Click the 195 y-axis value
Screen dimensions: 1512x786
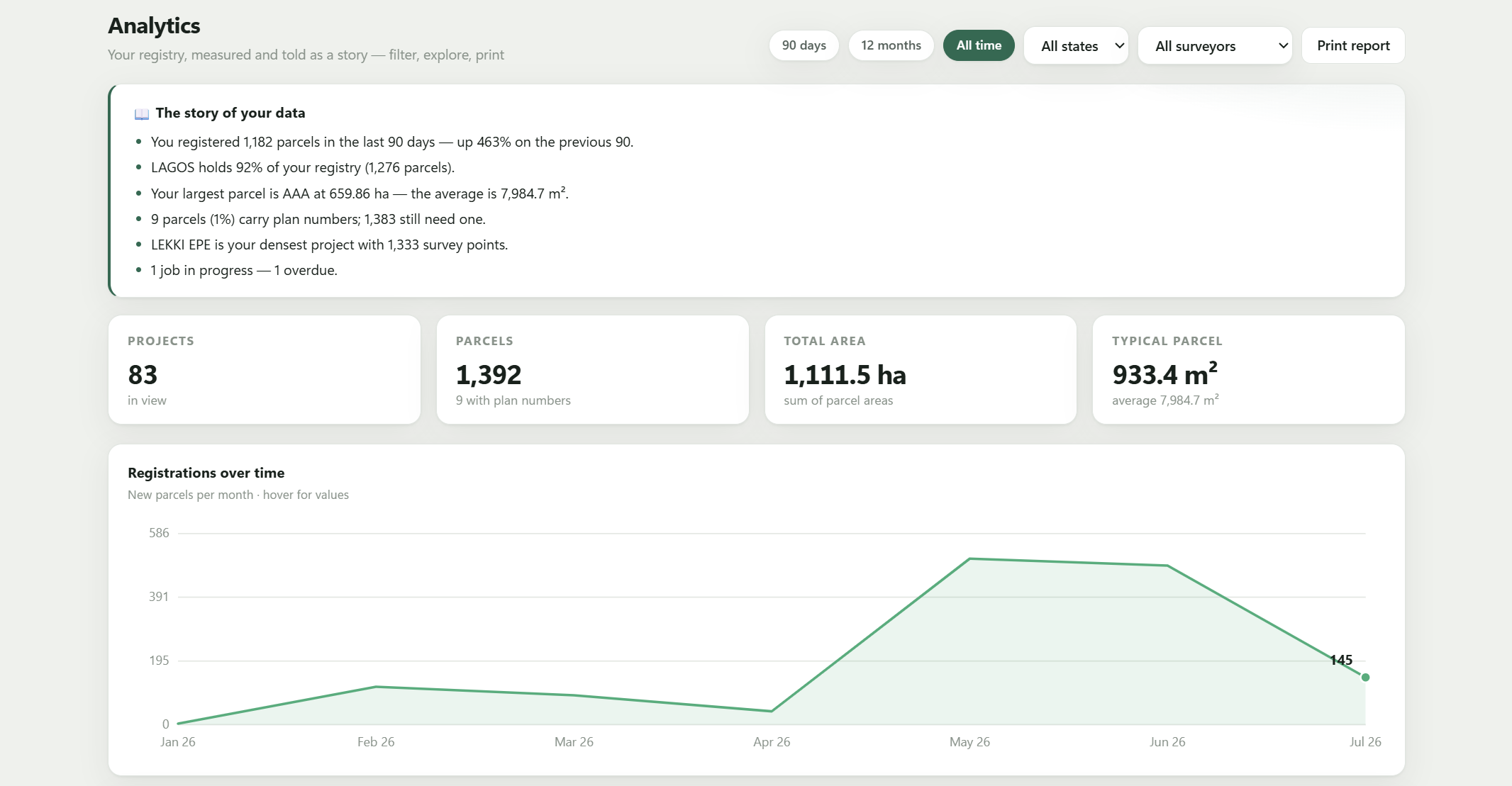pos(159,661)
